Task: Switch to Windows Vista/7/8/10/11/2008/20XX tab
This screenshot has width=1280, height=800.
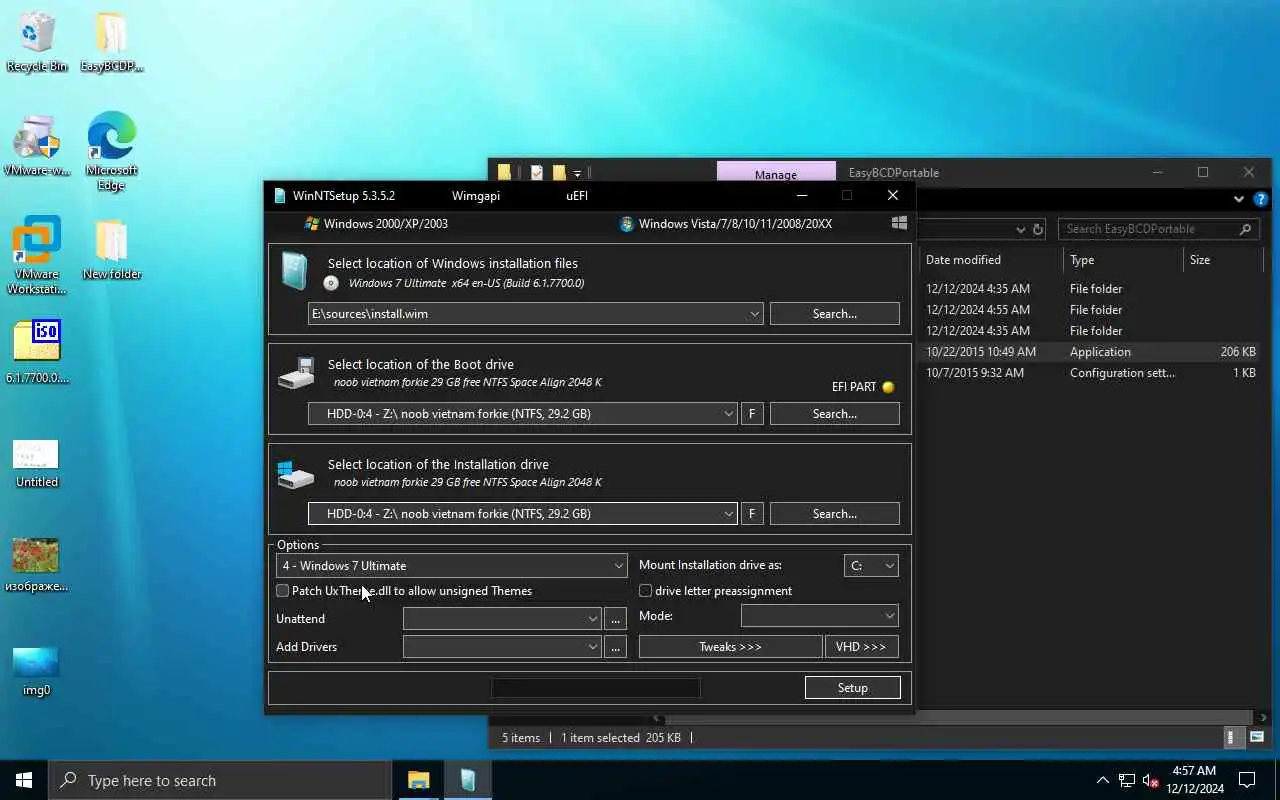Action: point(726,224)
